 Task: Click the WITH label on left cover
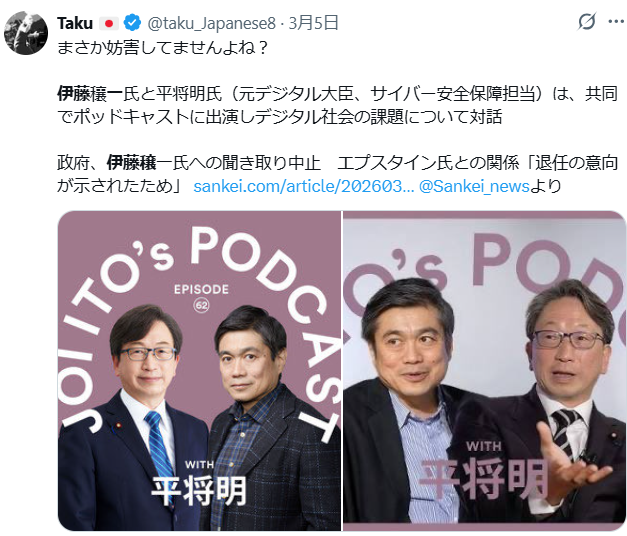(x=199, y=465)
